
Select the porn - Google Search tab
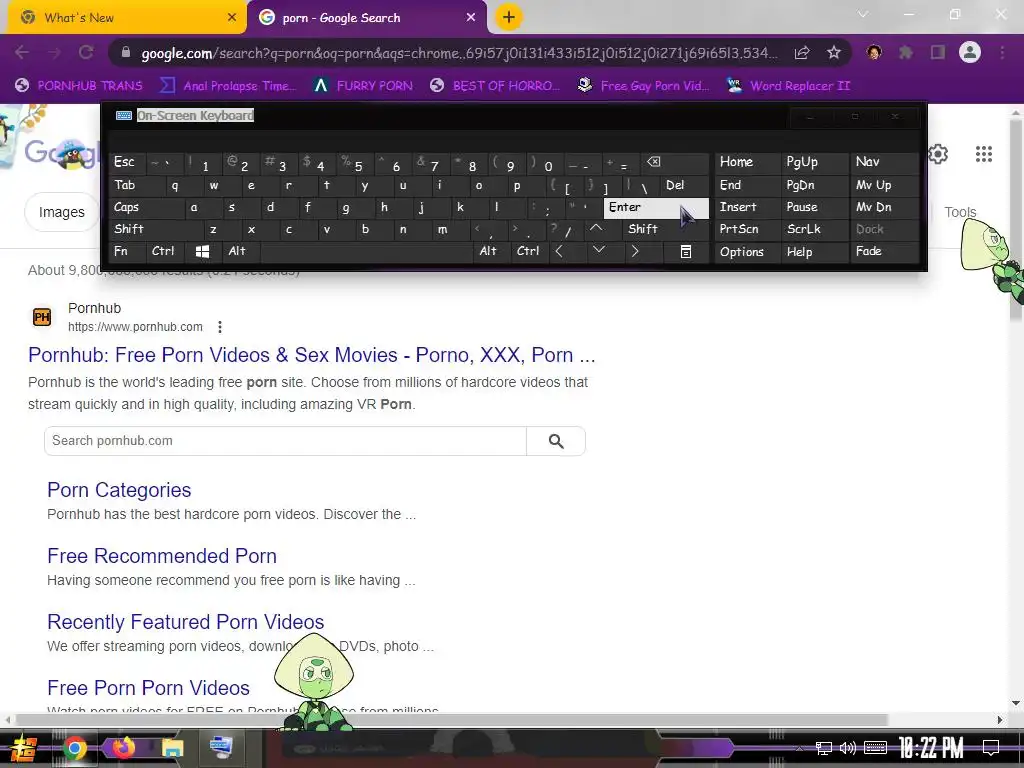367,18
